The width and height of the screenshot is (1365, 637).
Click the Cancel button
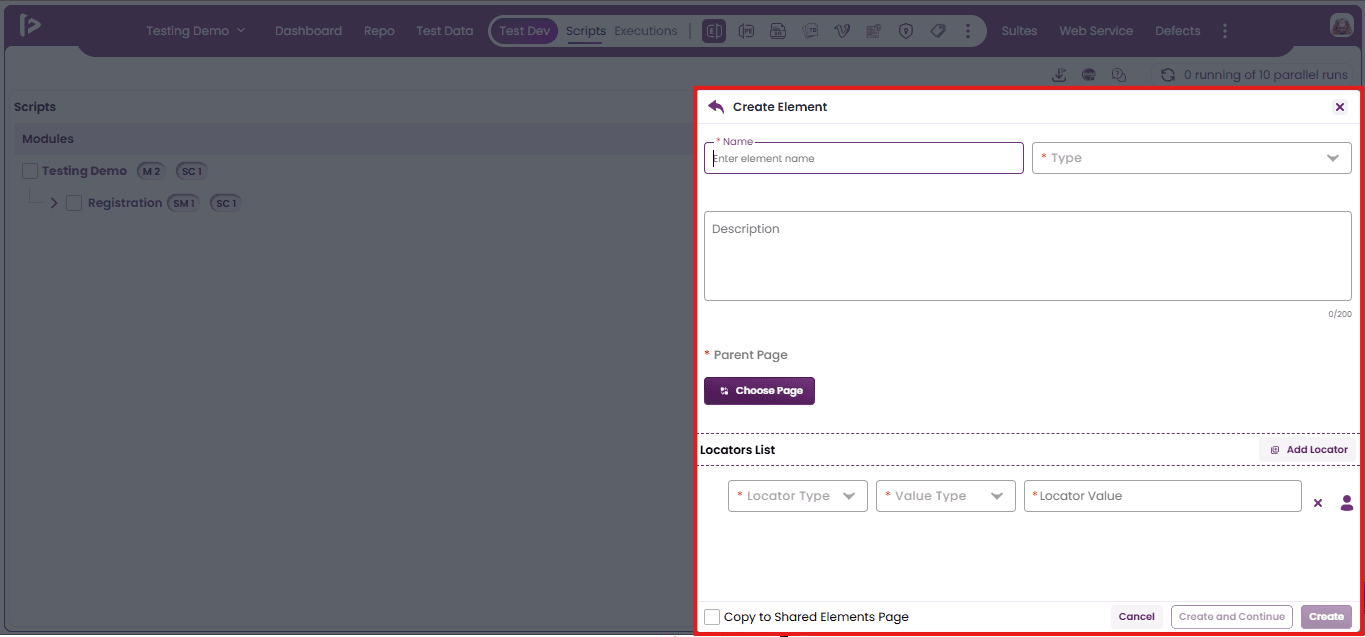click(1137, 617)
